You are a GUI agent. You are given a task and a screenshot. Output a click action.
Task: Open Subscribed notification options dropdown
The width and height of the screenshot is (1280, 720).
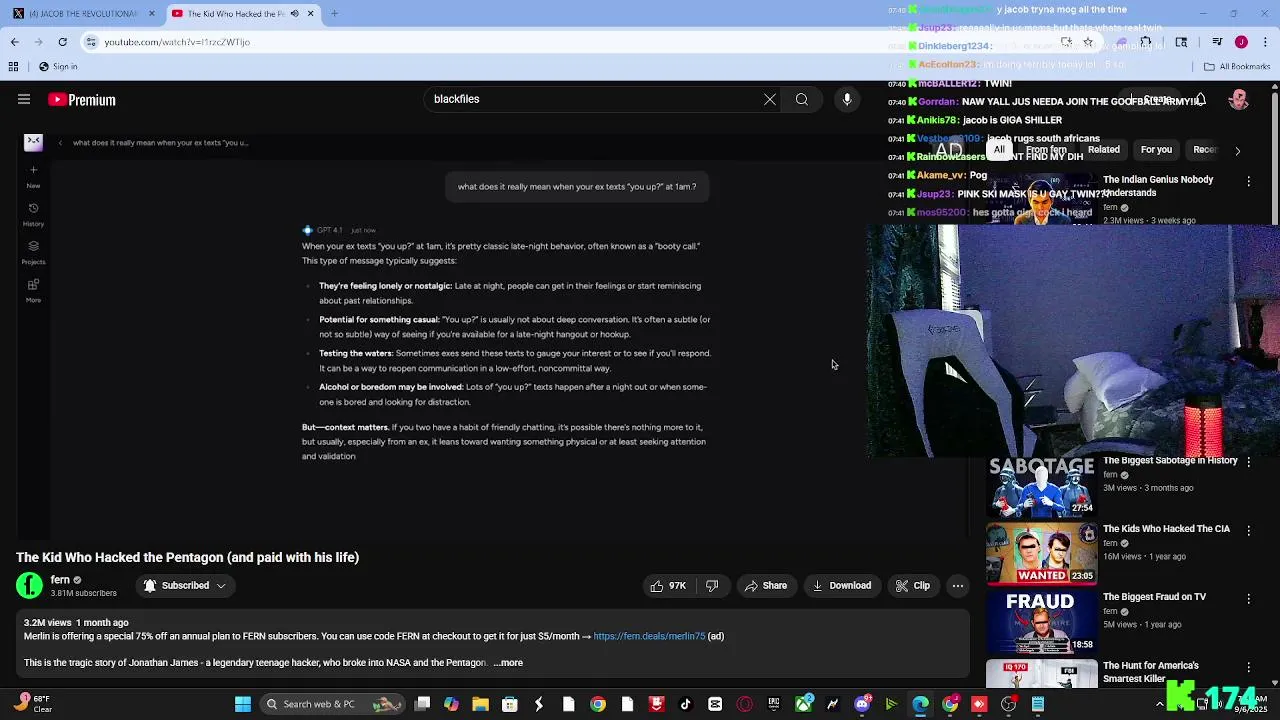click(185, 585)
